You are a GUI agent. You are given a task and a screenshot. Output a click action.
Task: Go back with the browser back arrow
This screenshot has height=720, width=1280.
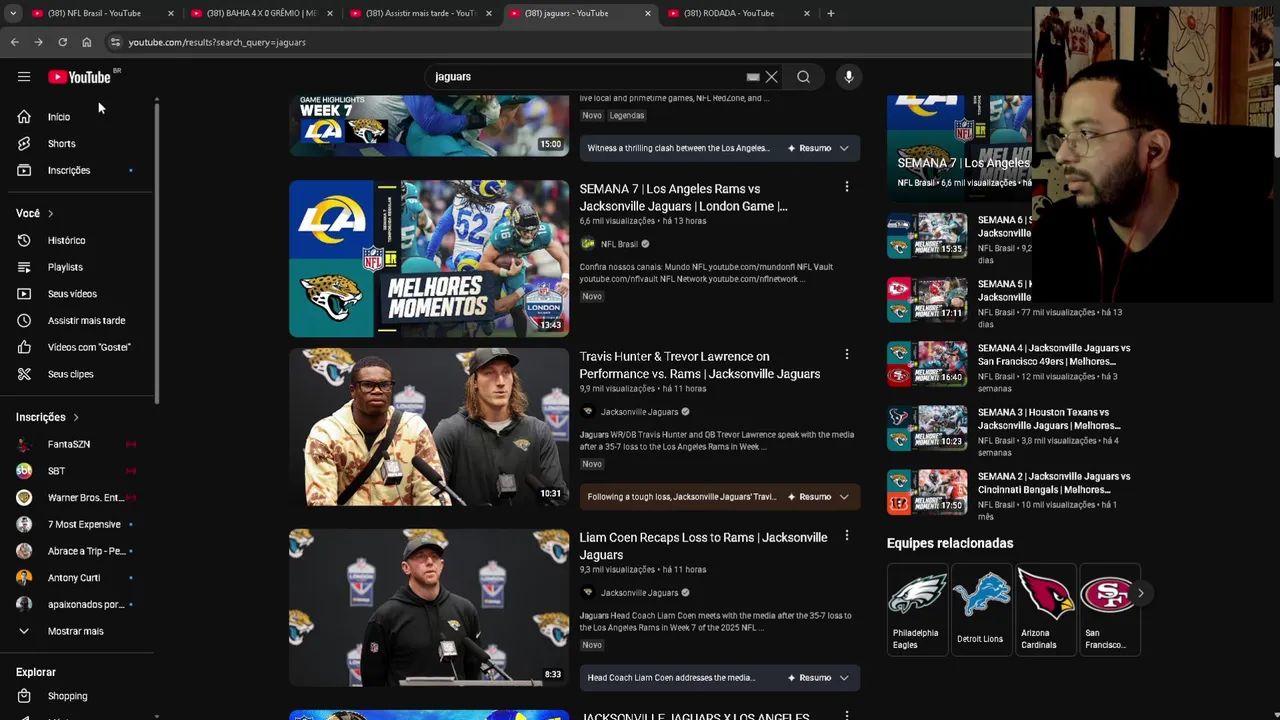tap(14, 42)
